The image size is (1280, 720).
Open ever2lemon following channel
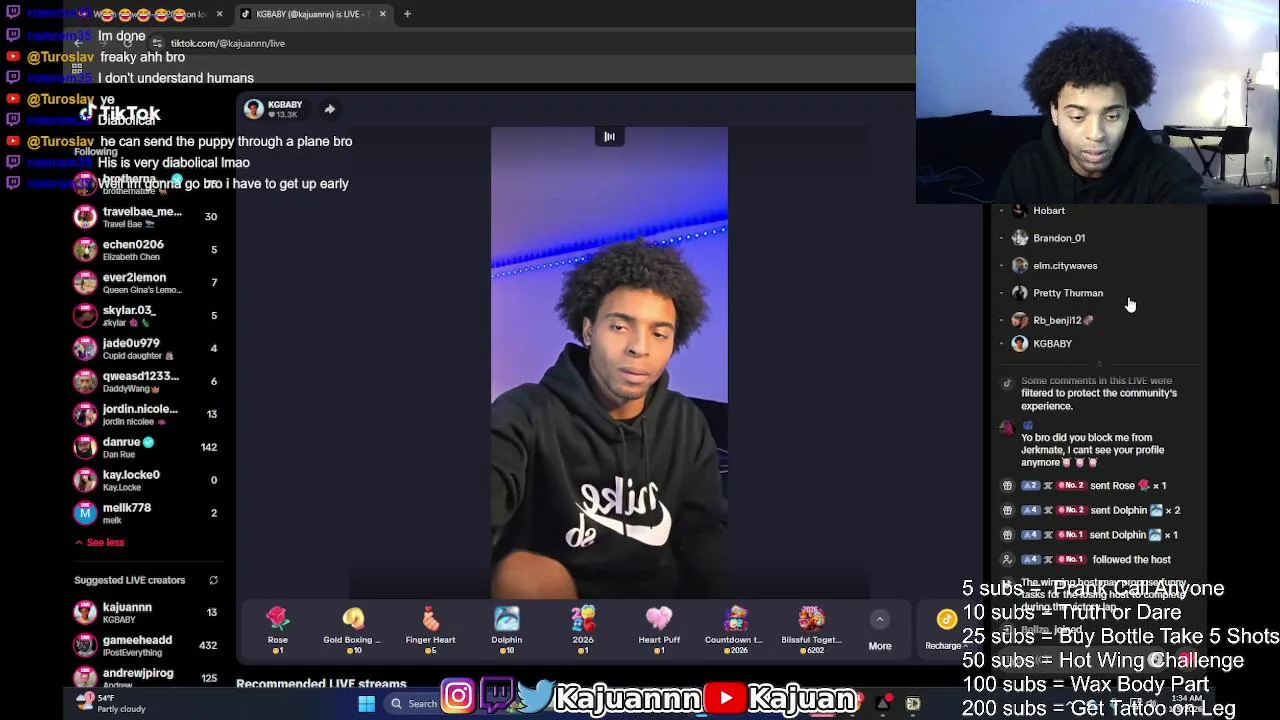pos(146,283)
